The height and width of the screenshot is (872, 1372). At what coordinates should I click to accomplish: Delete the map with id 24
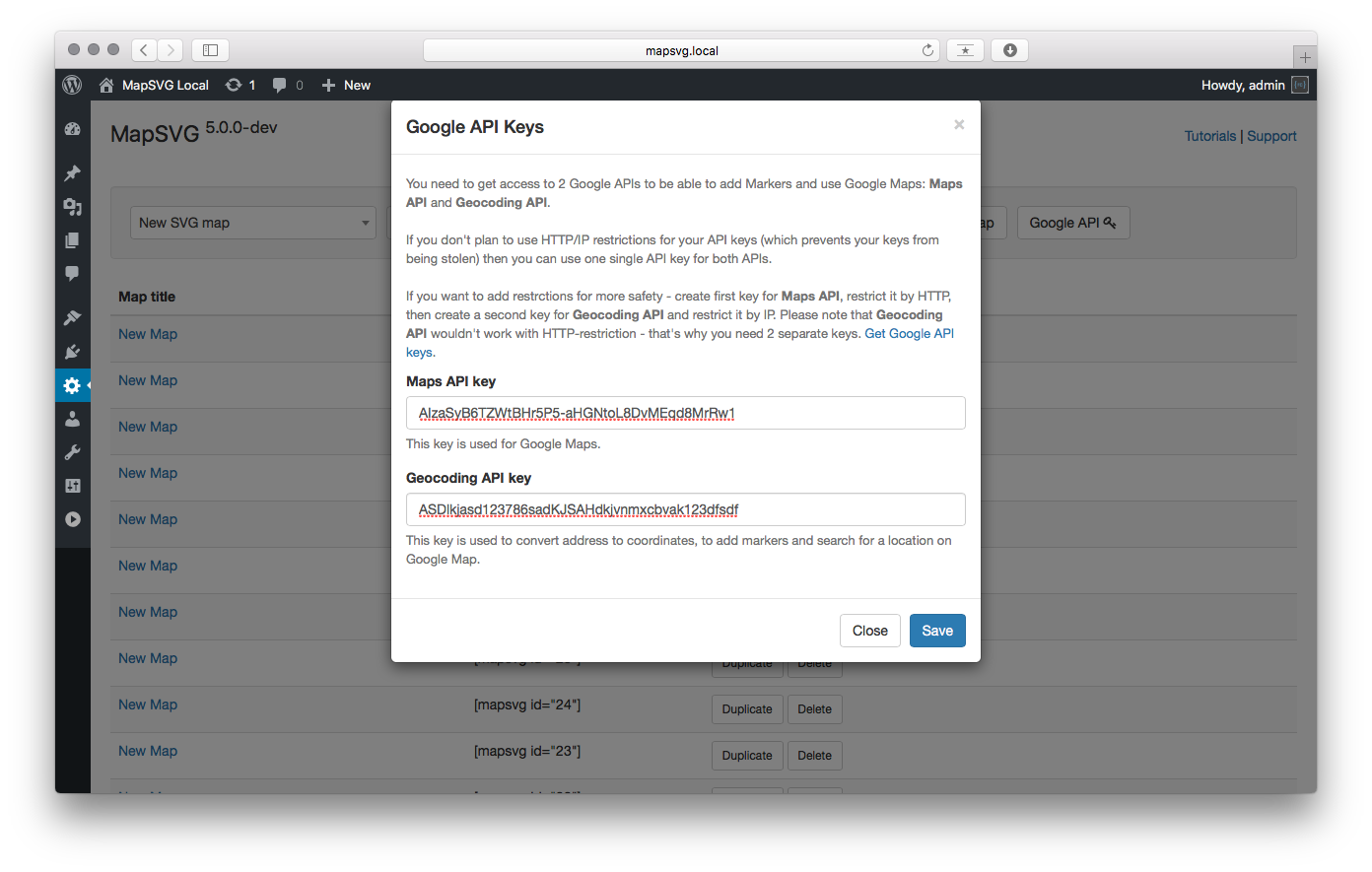click(815, 709)
